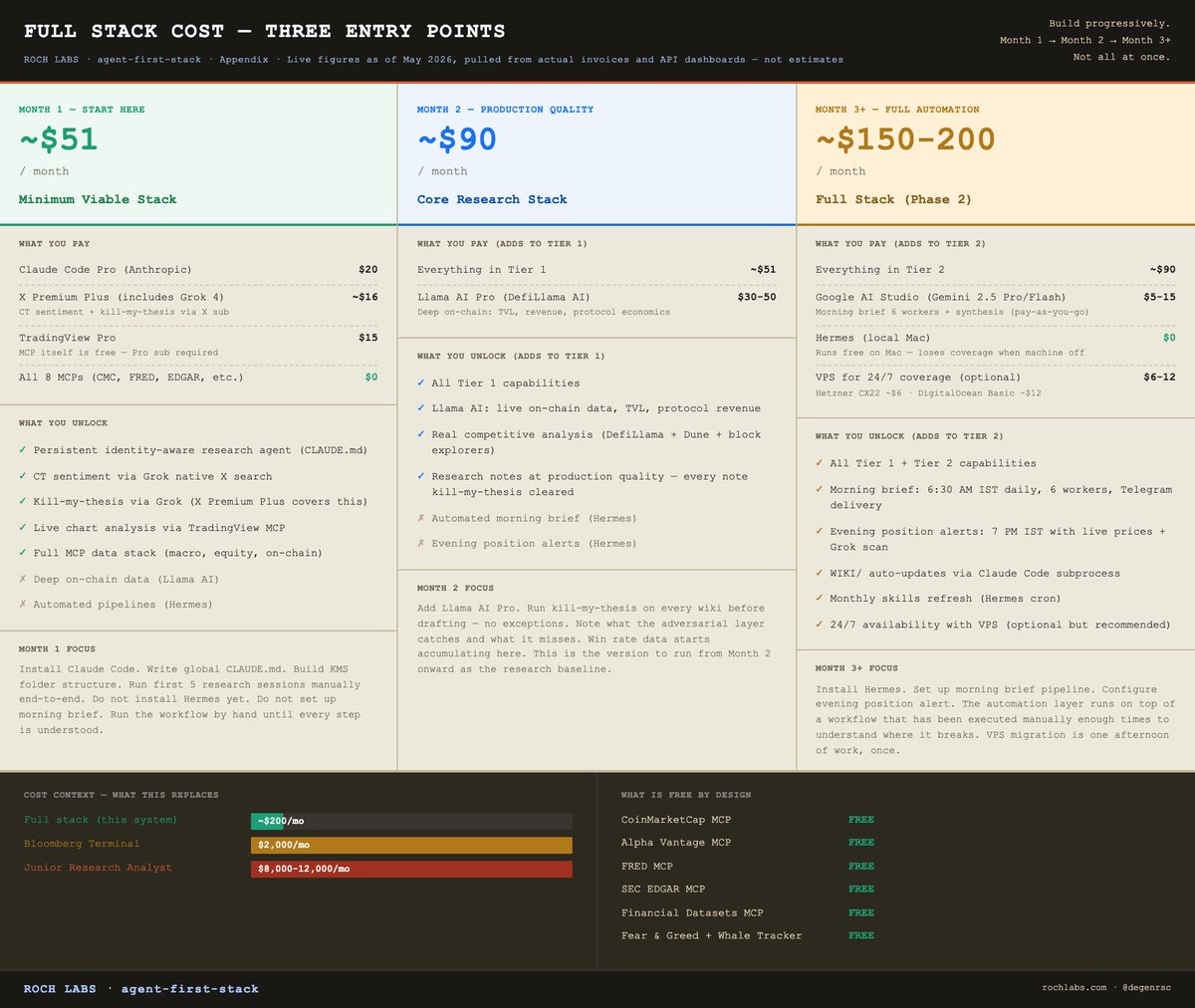Image resolution: width=1195 pixels, height=1008 pixels.
Task: Click FREE label next to CoinMarketCap MCP
Action: 861,820
